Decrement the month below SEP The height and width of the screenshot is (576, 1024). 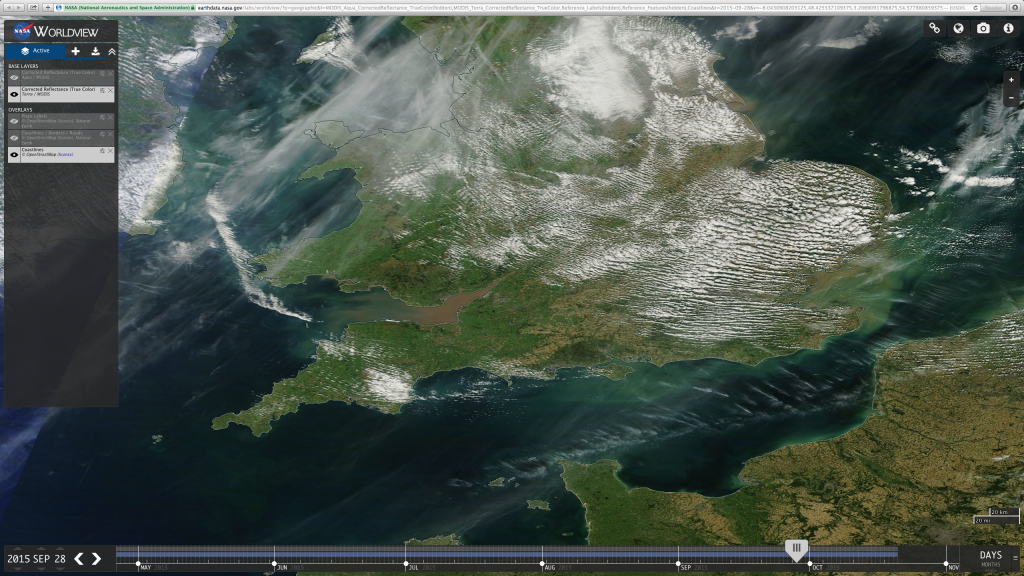pyautogui.click(x=41, y=569)
